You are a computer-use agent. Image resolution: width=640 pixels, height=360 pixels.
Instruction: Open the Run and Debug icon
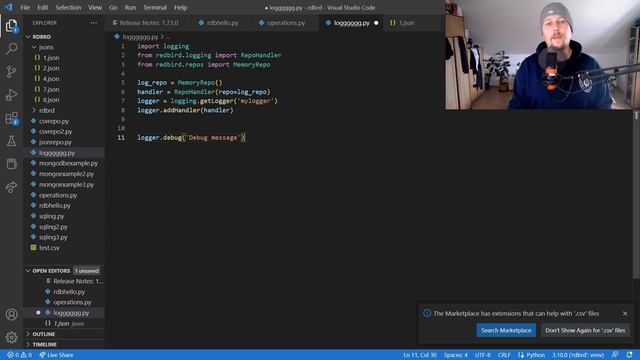11,95
